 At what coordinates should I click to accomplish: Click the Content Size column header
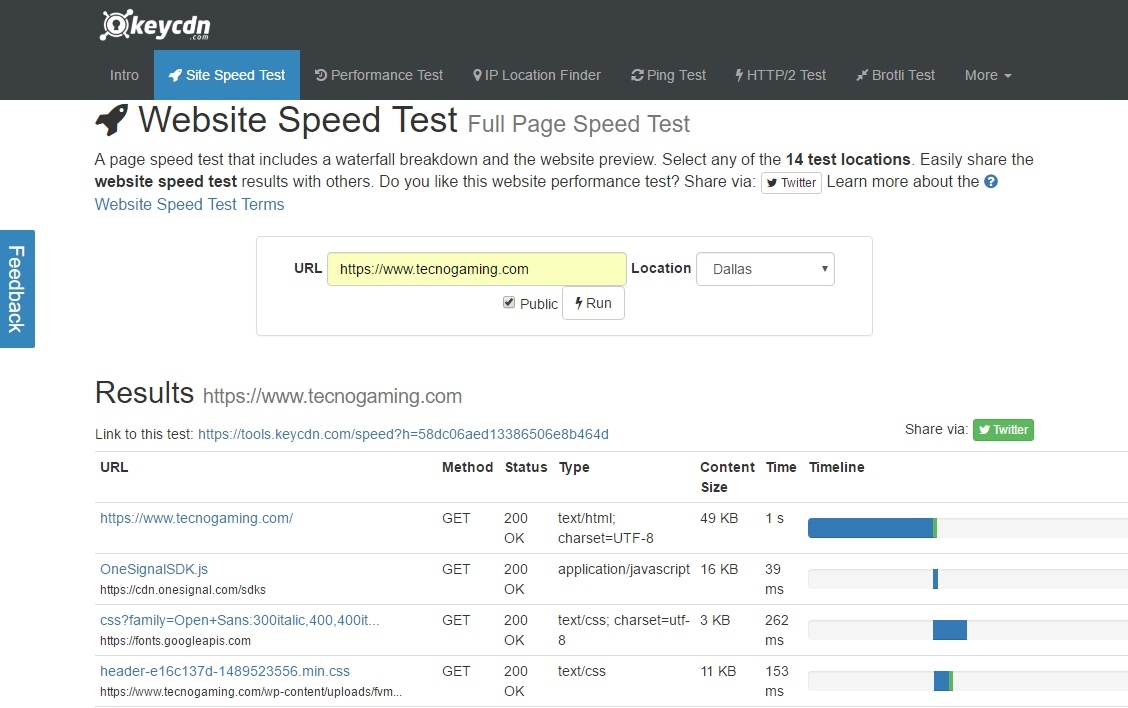pos(727,477)
